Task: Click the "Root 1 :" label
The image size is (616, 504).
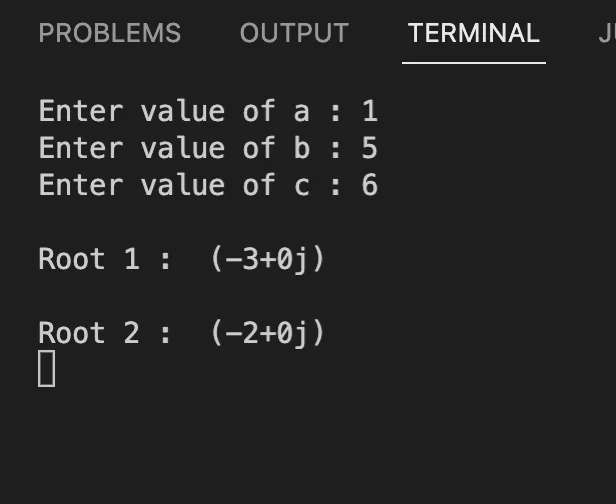Action: (x=105, y=259)
